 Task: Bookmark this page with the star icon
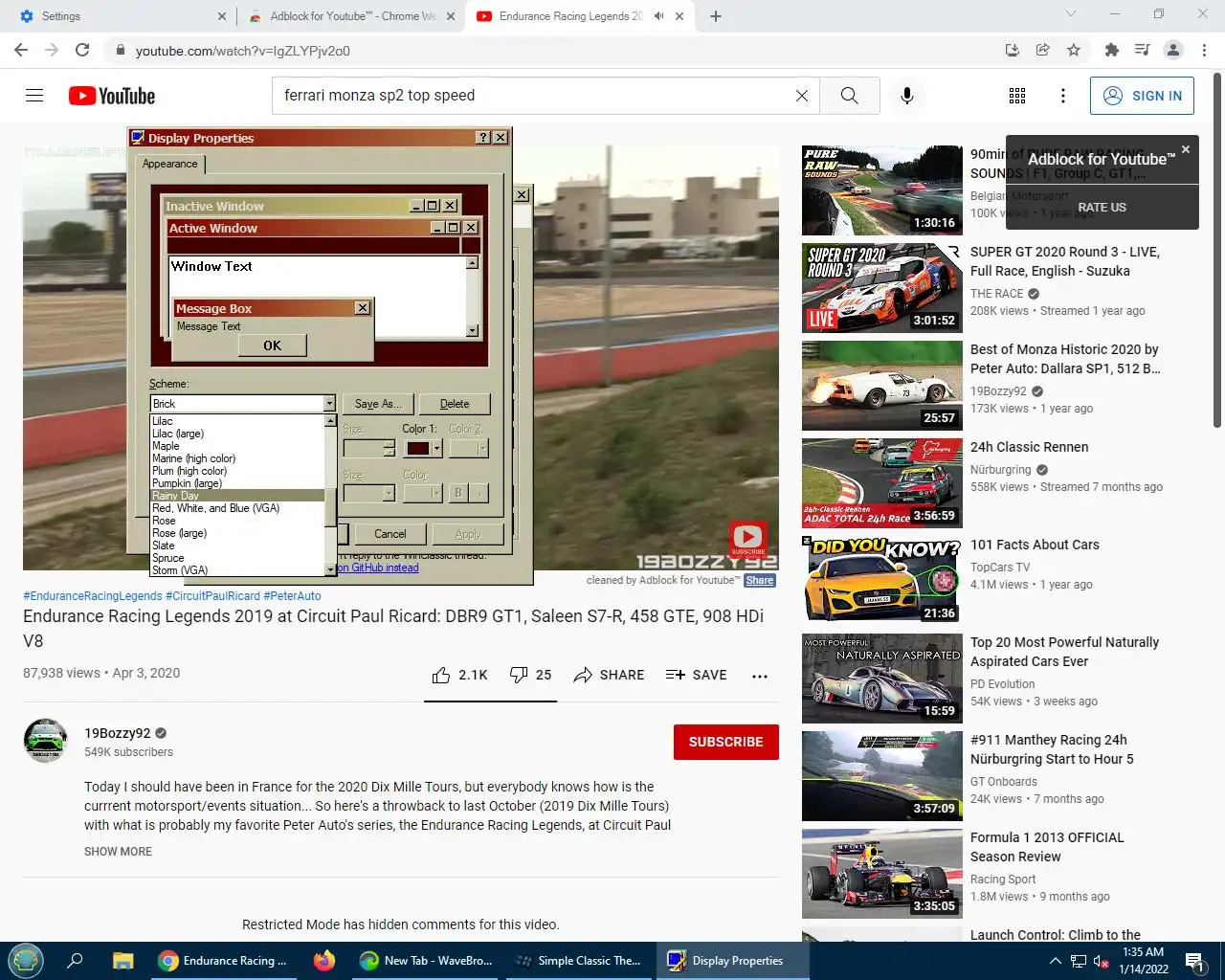point(1074,50)
